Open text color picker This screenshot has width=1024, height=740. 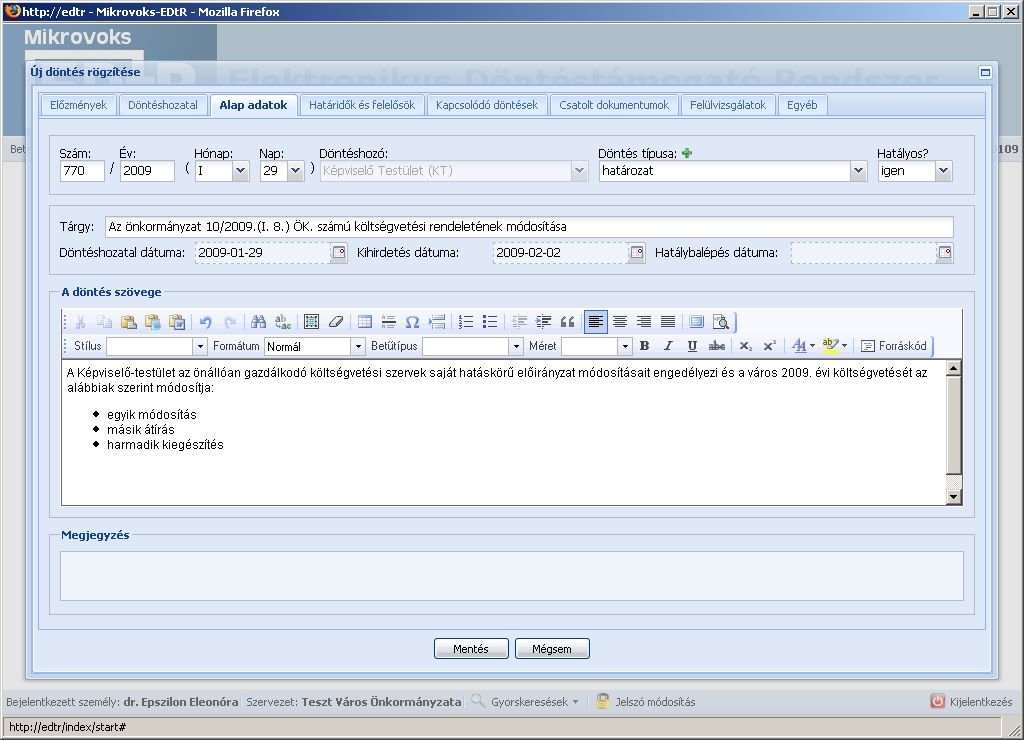[803, 346]
